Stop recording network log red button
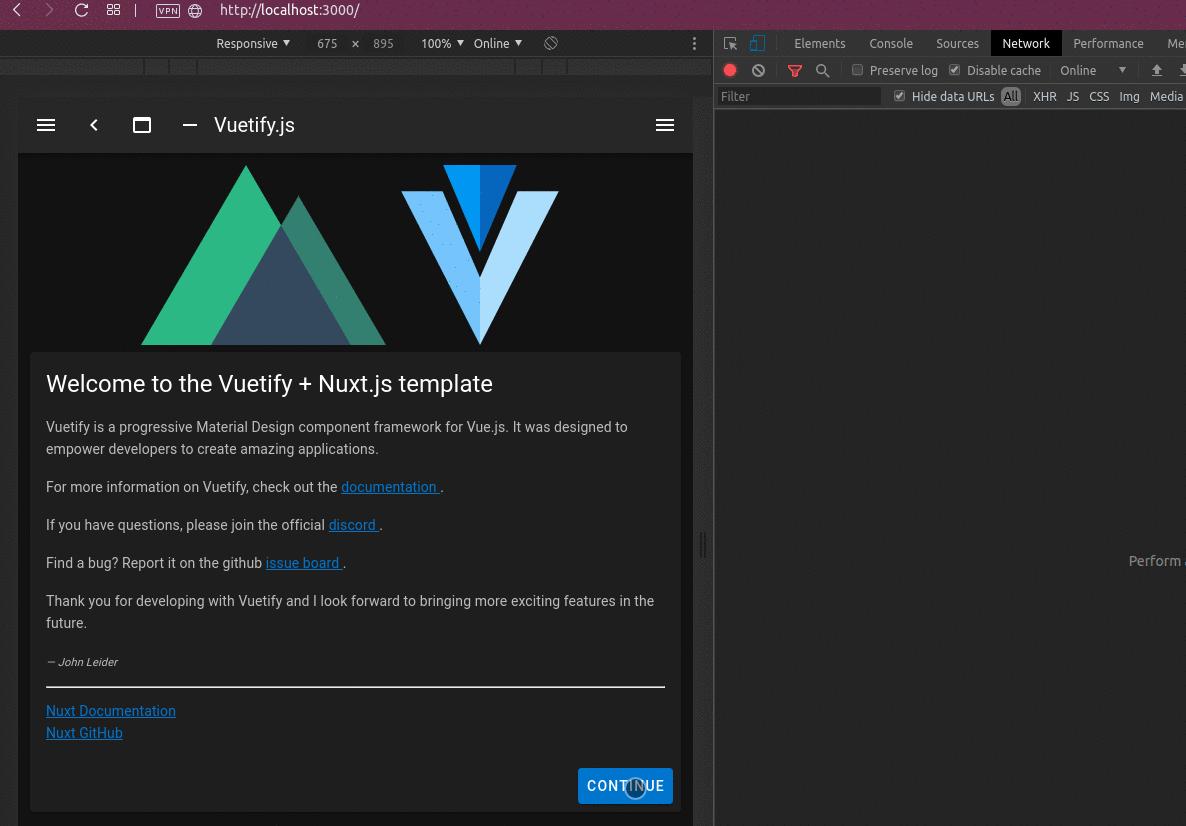 pyautogui.click(x=730, y=70)
